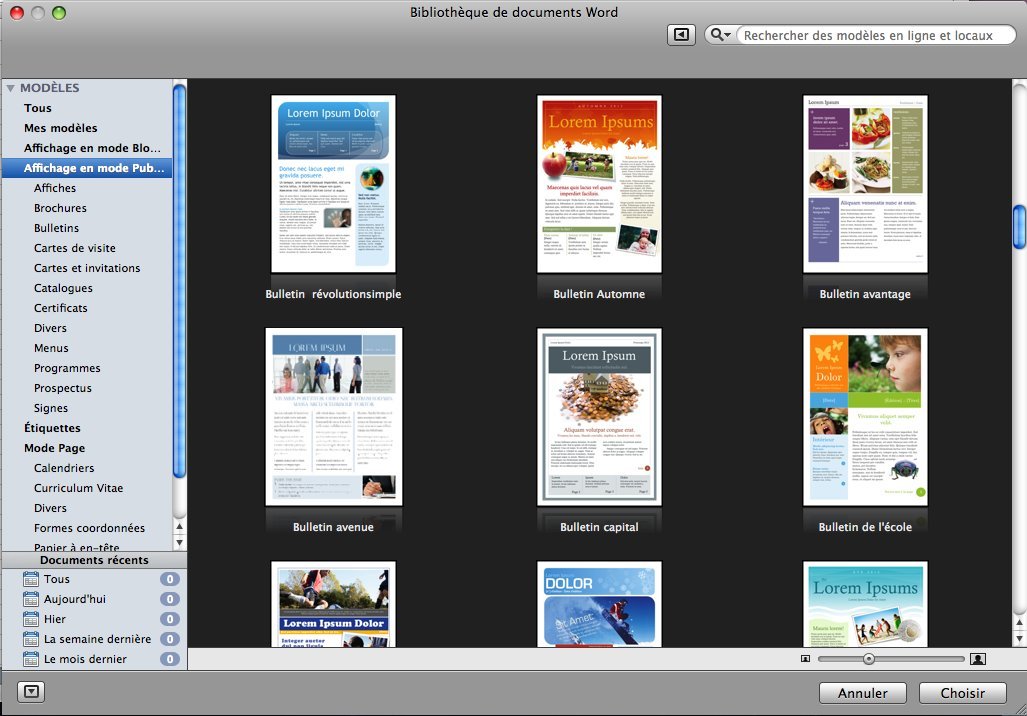Select the Bulletin capital template

(x=599, y=417)
